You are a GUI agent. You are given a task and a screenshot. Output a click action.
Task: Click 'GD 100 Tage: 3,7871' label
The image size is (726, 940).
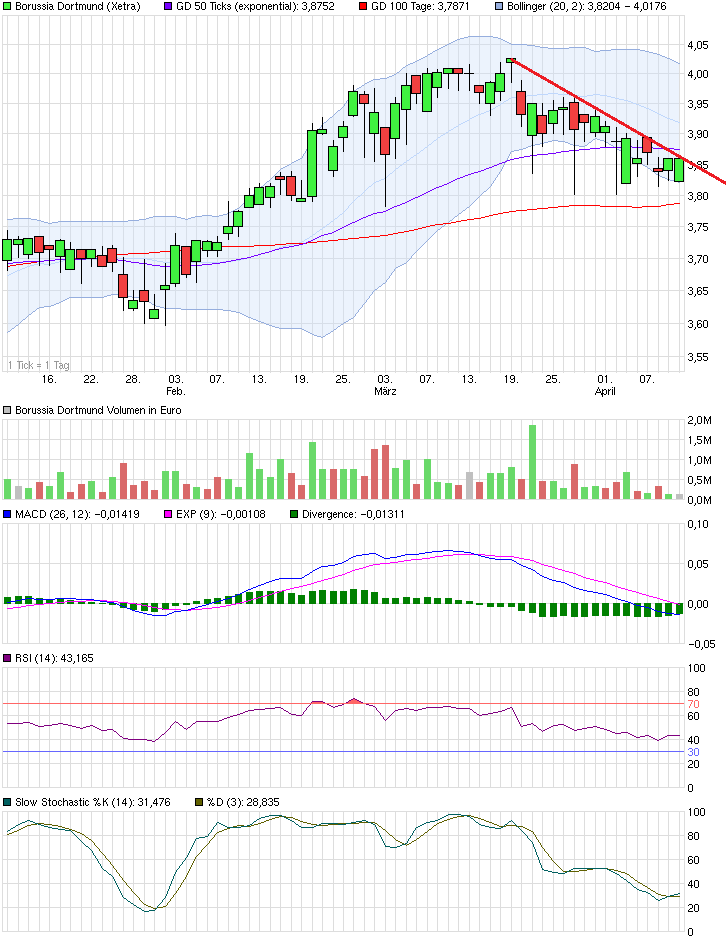(x=420, y=7)
